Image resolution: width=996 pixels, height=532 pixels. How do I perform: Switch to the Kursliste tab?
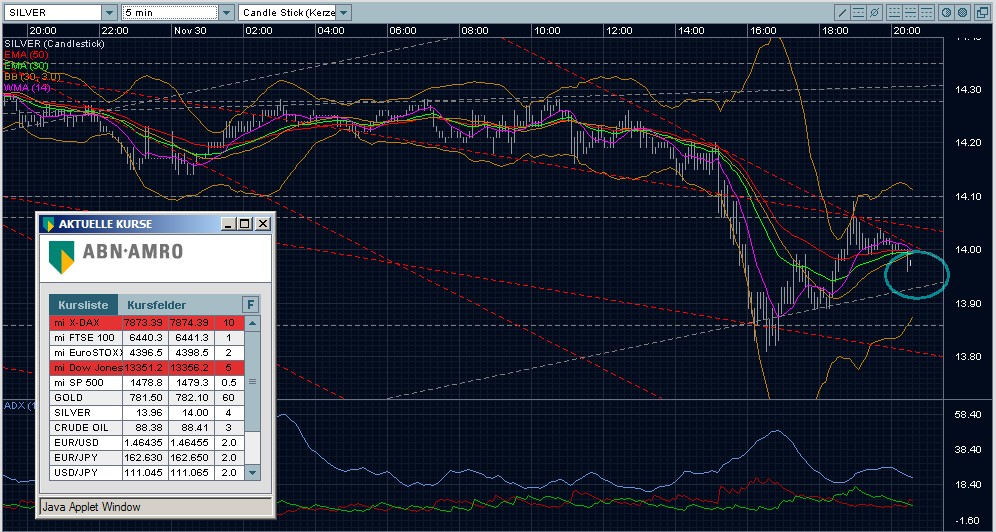click(83, 304)
